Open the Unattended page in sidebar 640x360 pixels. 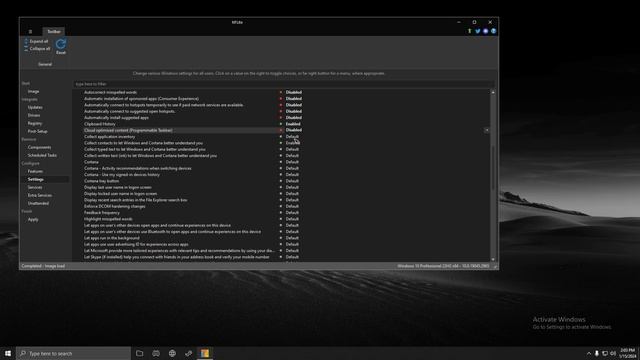click(x=38, y=203)
